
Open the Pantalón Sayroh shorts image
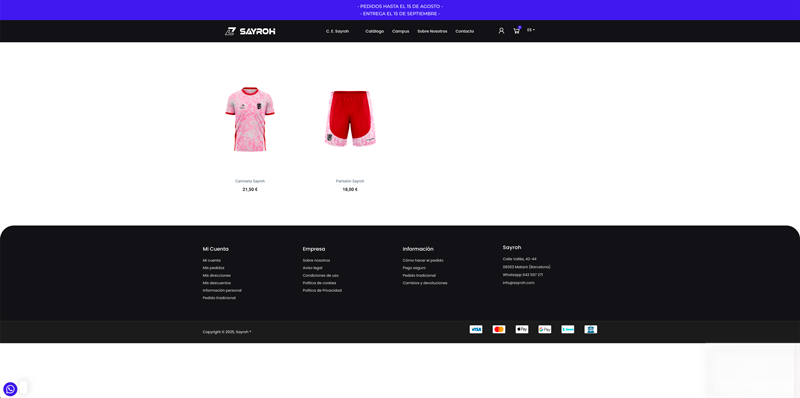coord(350,119)
